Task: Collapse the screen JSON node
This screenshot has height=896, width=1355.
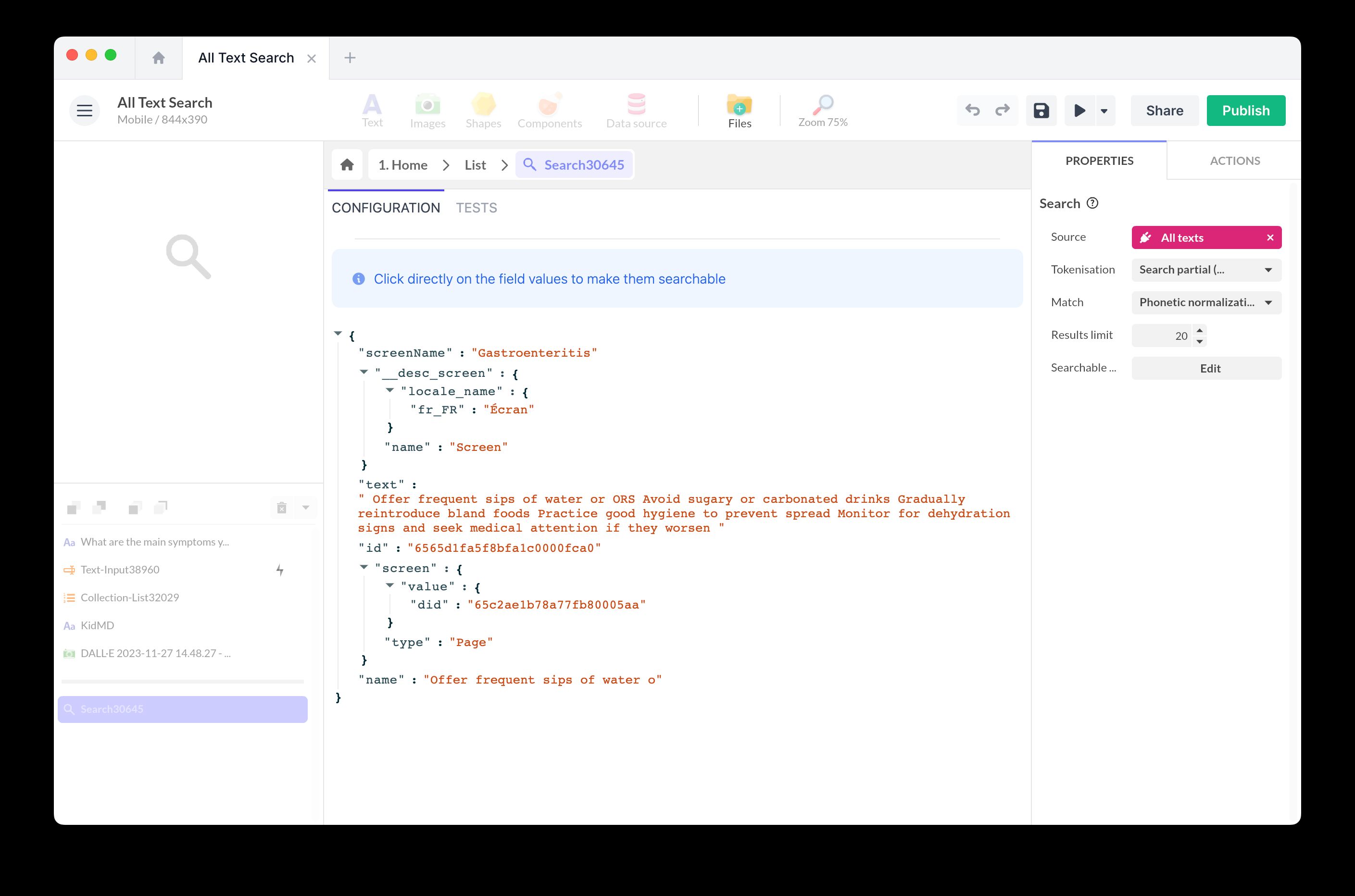Action: tap(364, 567)
